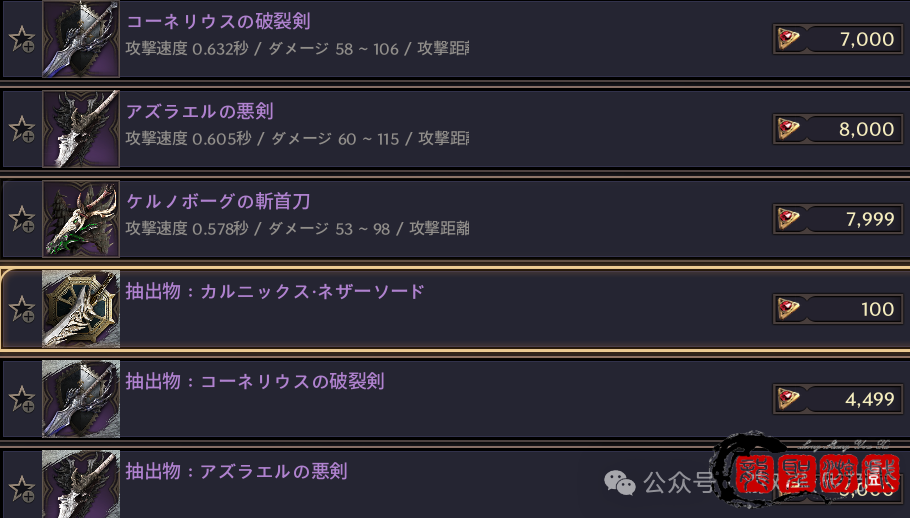Screen dimensions: 910x518
Task: Click the gem currency icon beside 7,999
Action: tap(790, 219)
